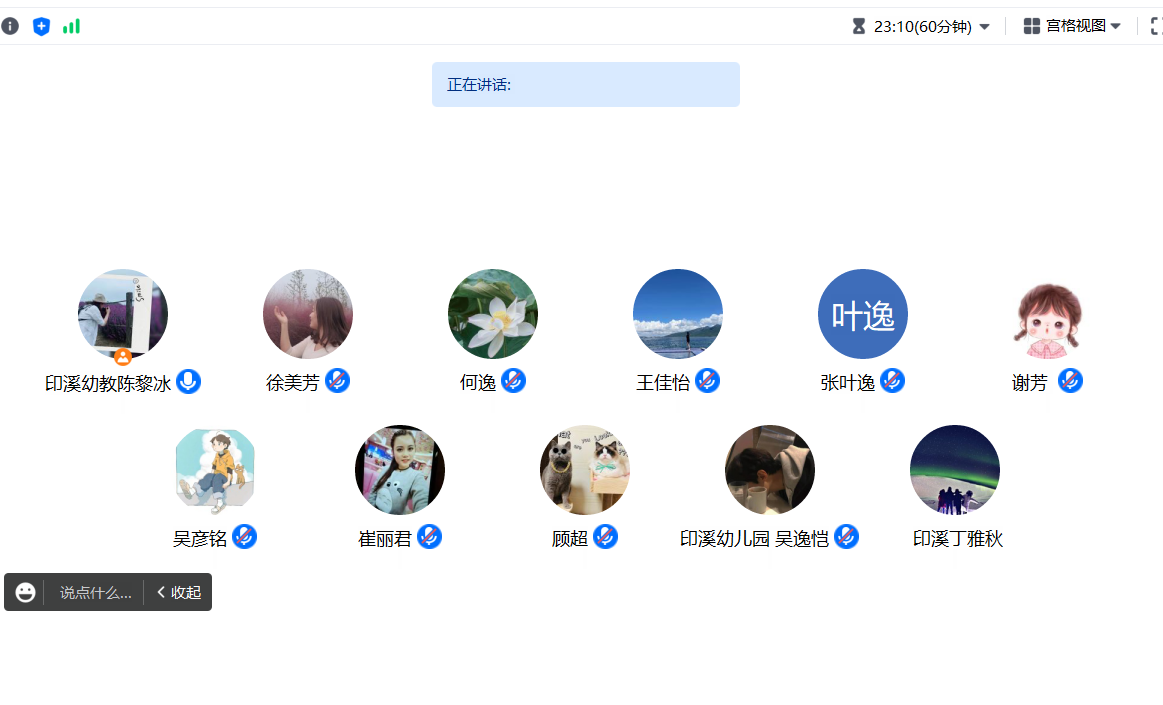Toggle 印溪幼教陈黎冰's active microphone icon
The height and width of the screenshot is (705, 1163).
click(x=188, y=382)
